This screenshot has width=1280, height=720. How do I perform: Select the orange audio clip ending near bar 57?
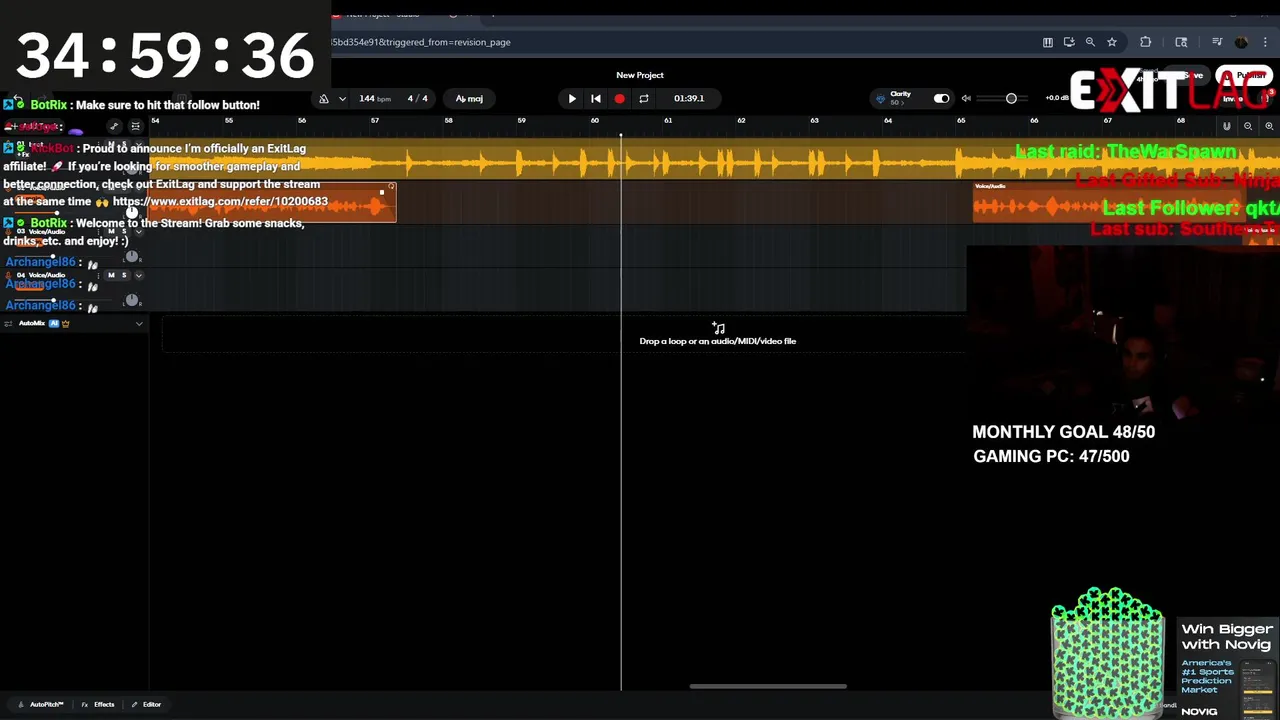pyautogui.click(x=273, y=203)
